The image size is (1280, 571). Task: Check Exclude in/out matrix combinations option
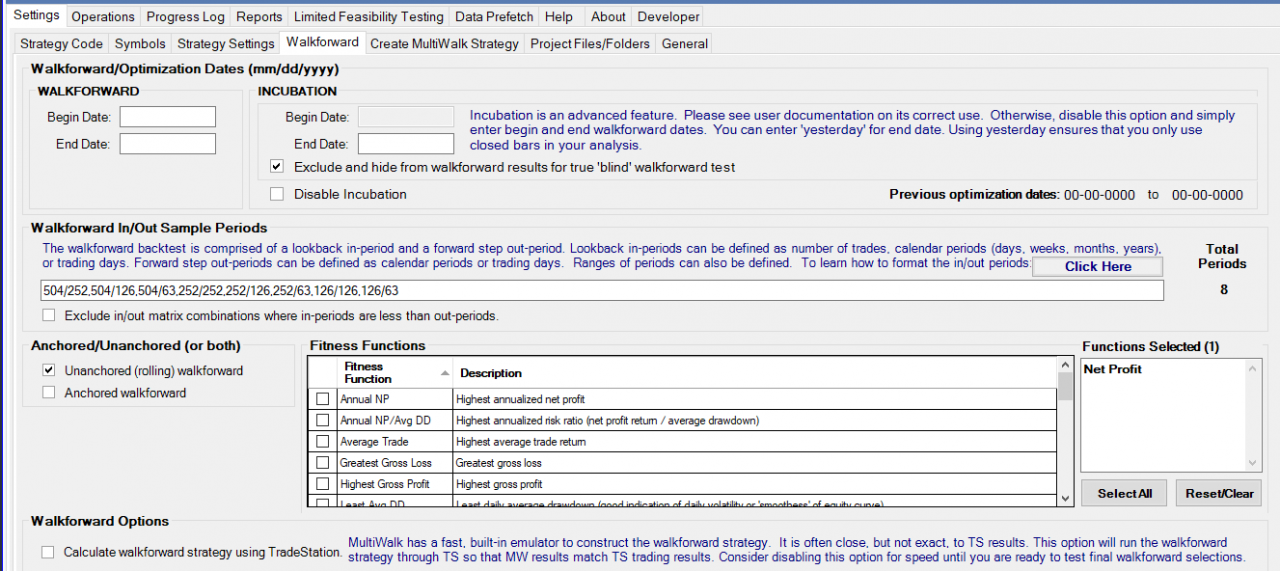tap(50, 316)
